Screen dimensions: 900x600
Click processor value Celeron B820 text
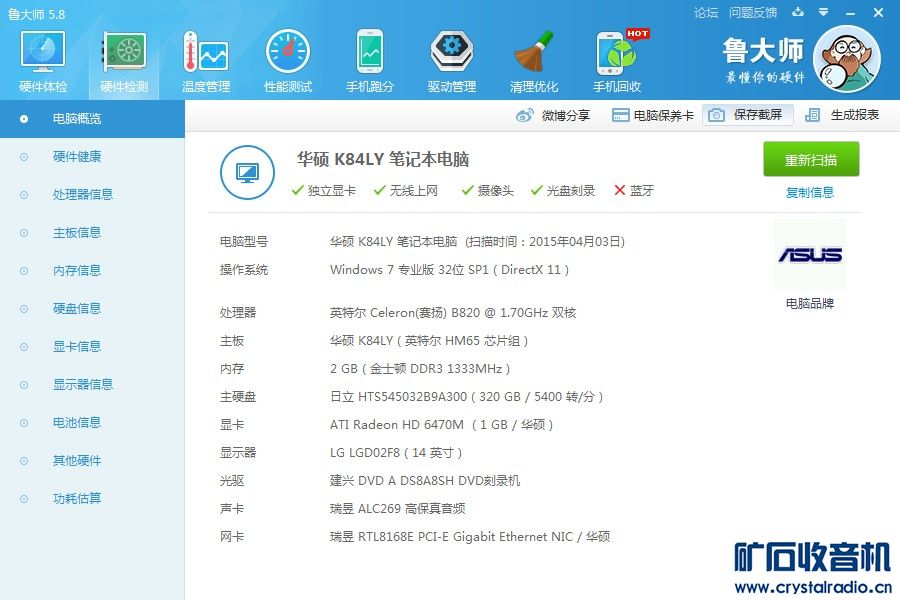tap(453, 313)
